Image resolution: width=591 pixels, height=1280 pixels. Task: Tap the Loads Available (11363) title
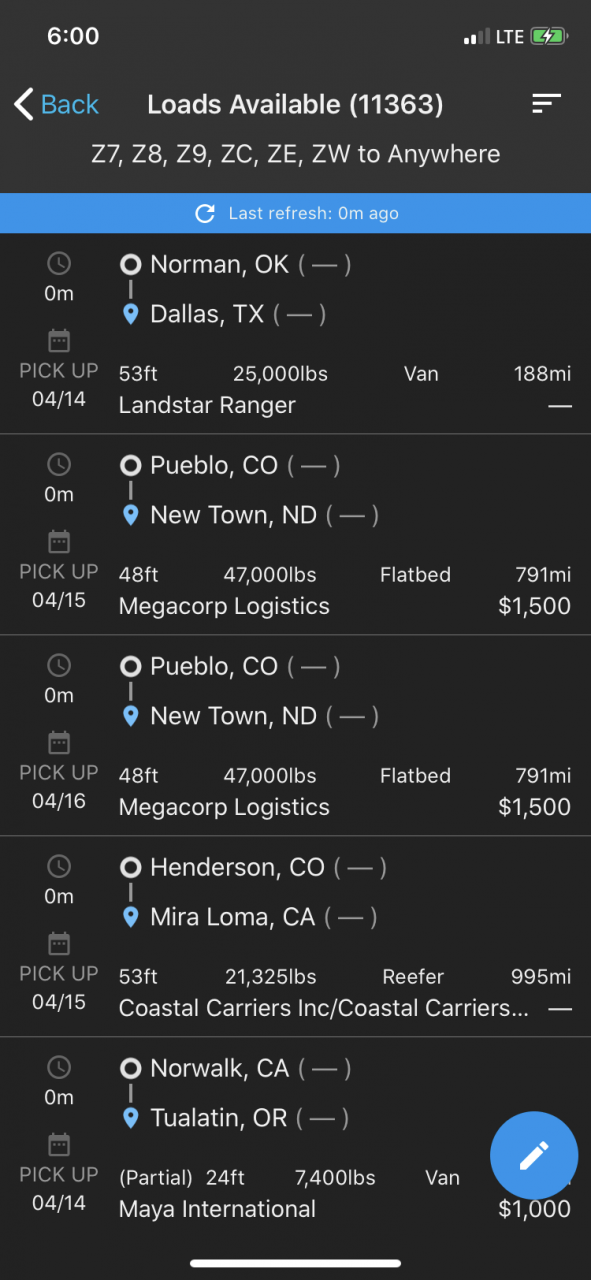pos(295,104)
